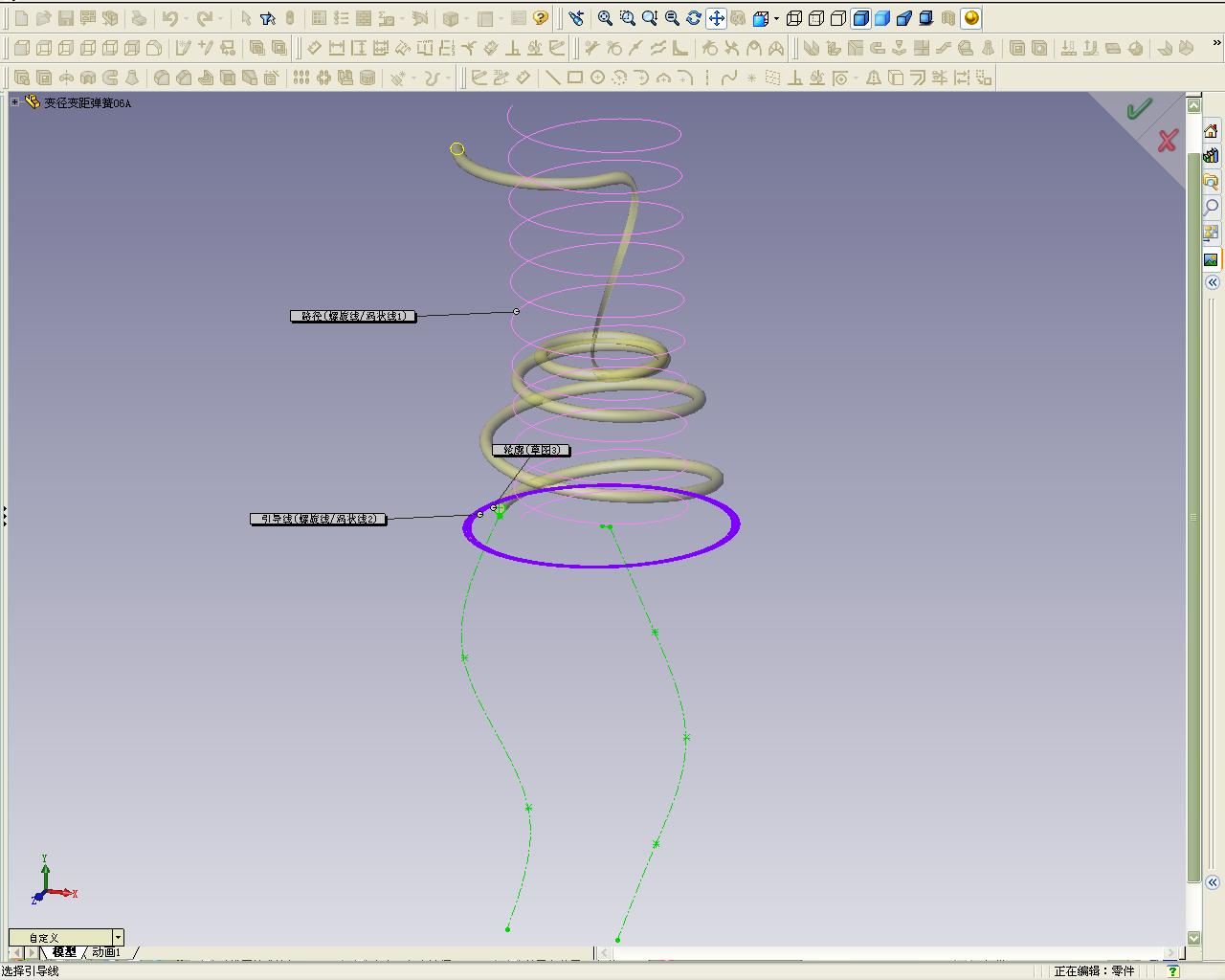Click the Spline sketch tool
Screen dimensions: 1225x980
coord(729,78)
